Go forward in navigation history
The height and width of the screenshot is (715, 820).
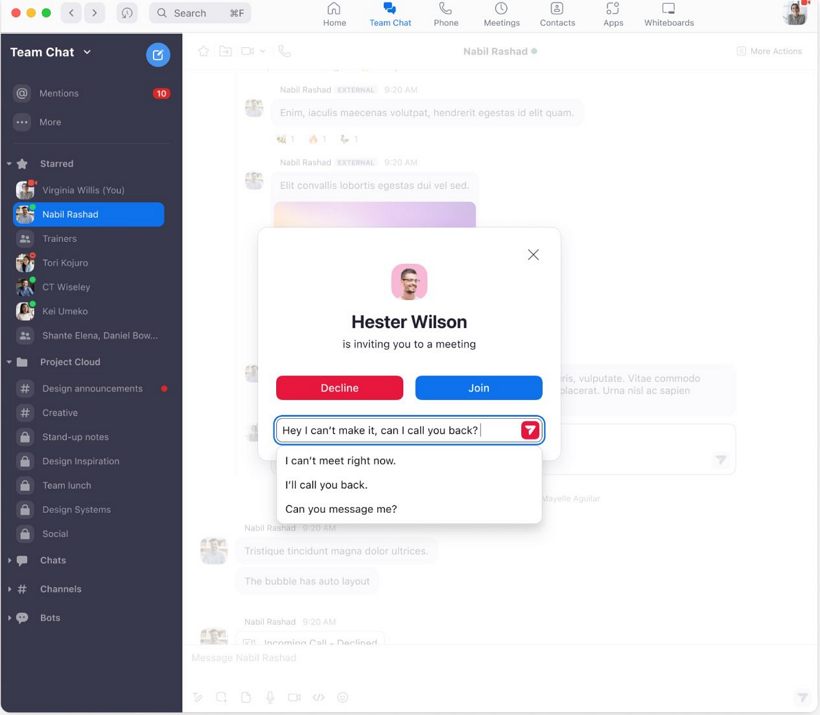(x=94, y=13)
